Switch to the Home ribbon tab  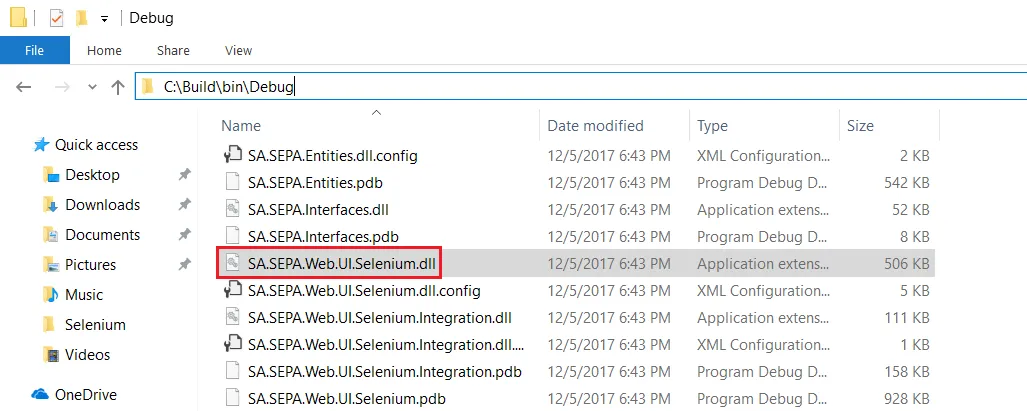click(104, 50)
